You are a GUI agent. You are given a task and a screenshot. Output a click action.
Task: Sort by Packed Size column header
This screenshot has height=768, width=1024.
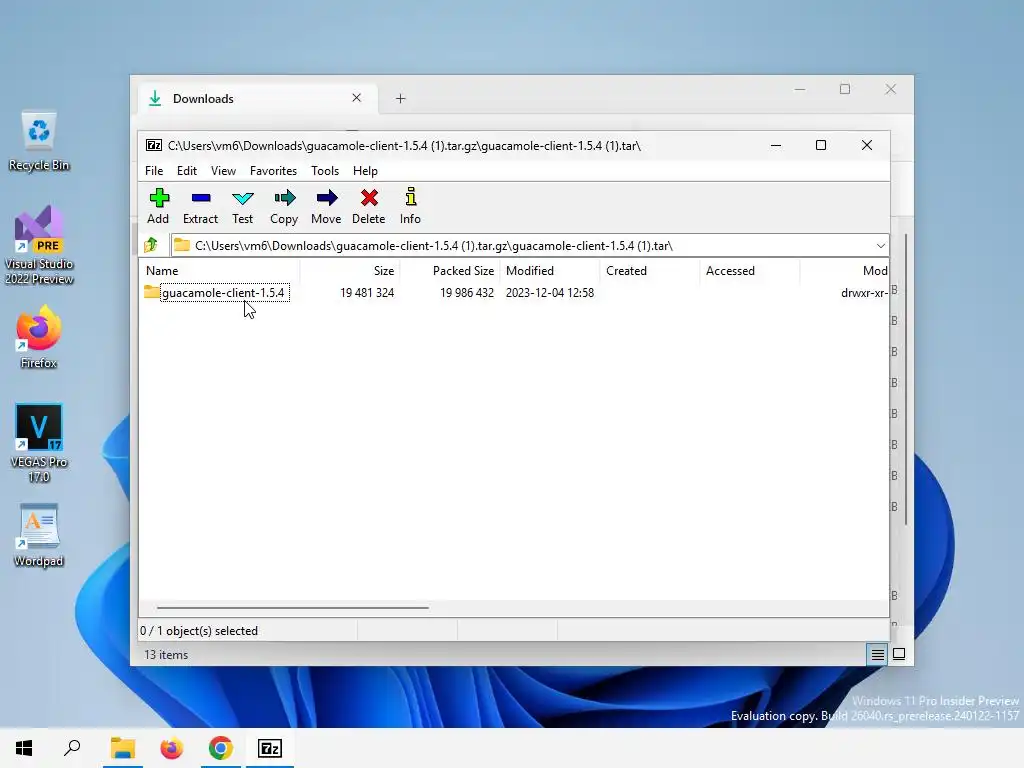point(449,270)
